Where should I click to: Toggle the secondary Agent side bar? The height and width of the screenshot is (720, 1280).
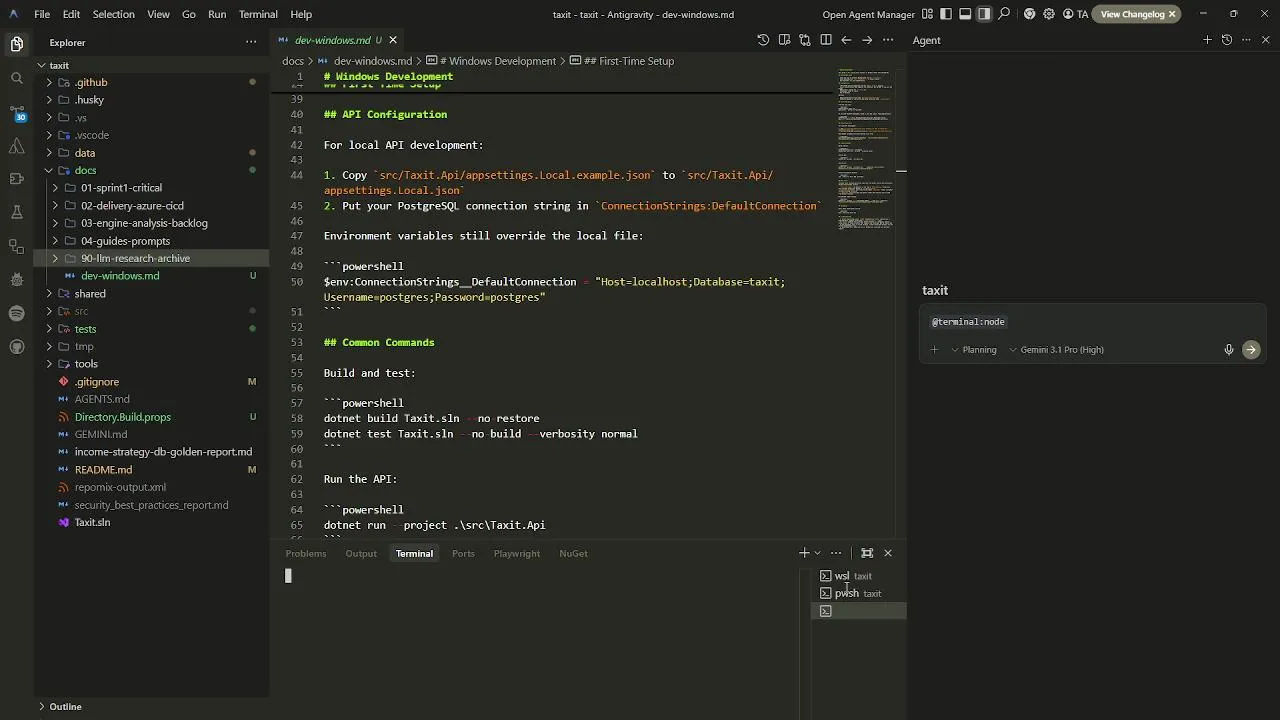click(984, 14)
